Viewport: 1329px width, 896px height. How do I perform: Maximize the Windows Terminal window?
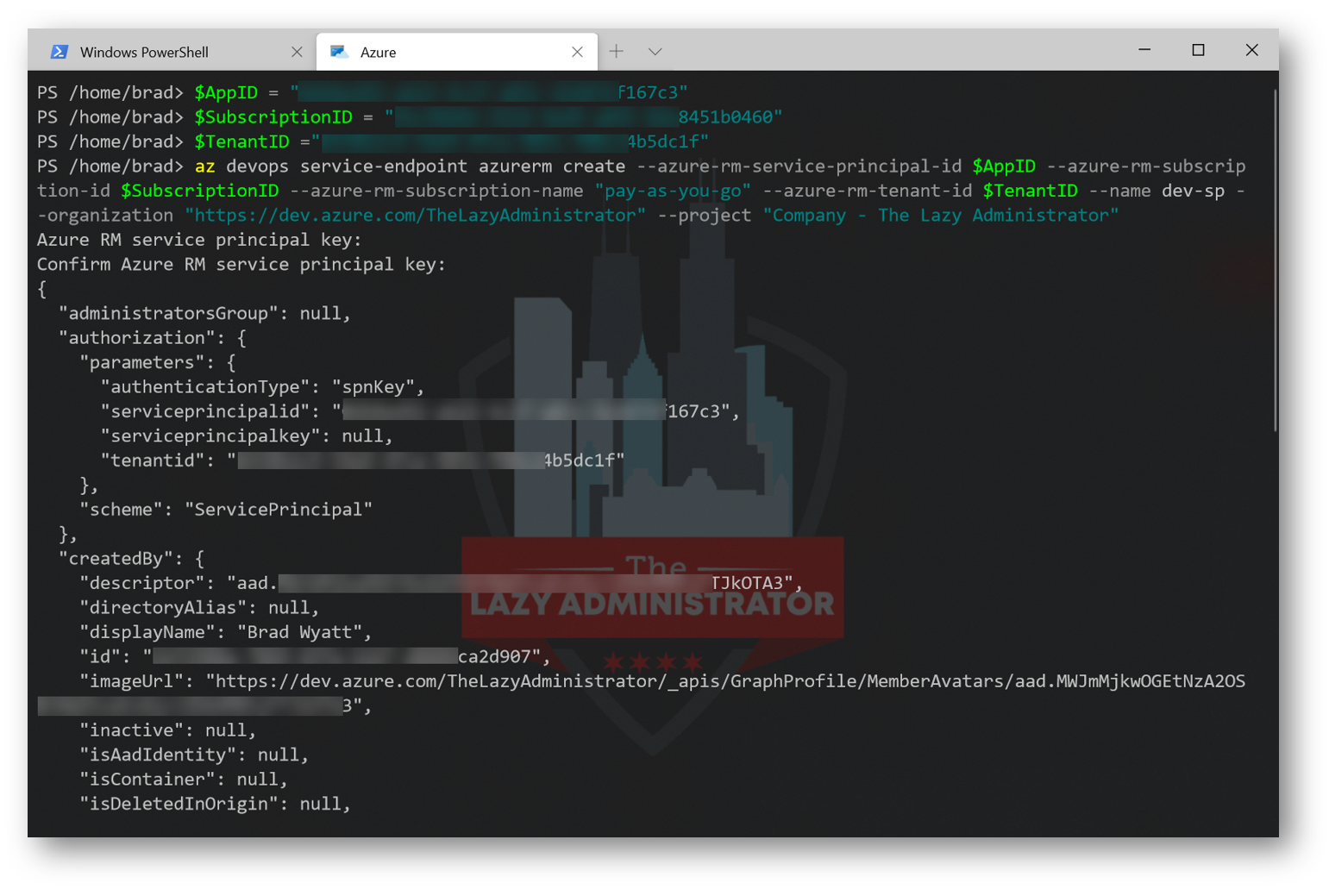[x=1198, y=50]
